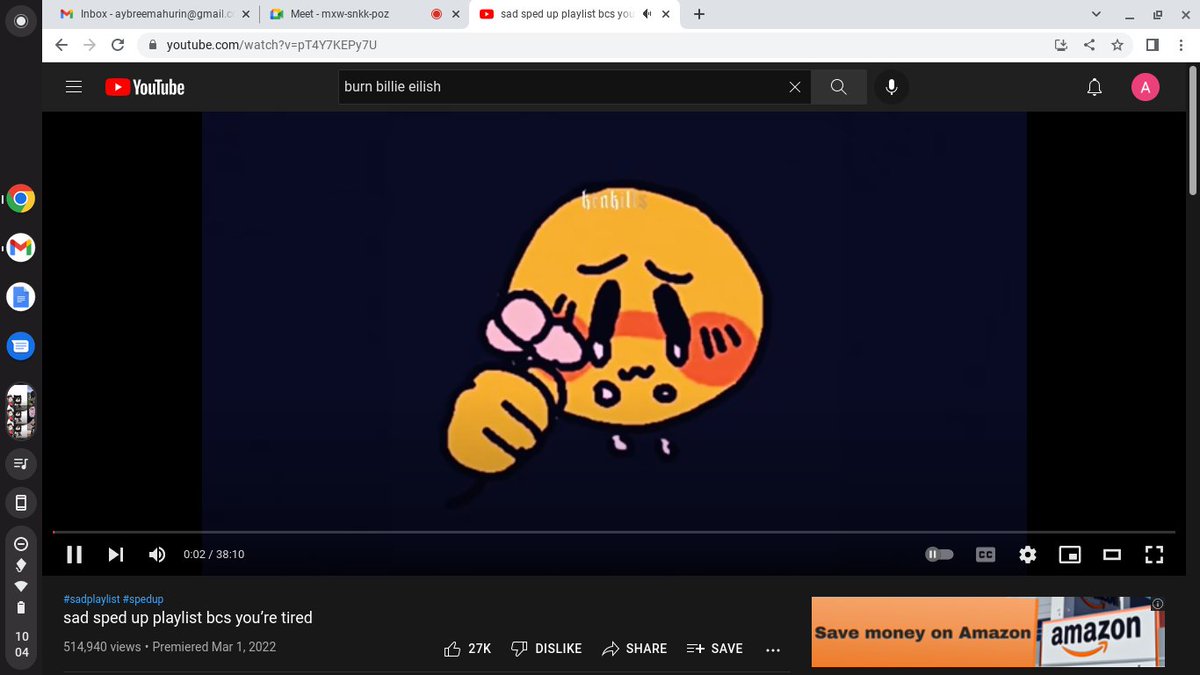Bookmark this page with the star
The width and height of the screenshot is (1200, 675).
click(1117, 45)
